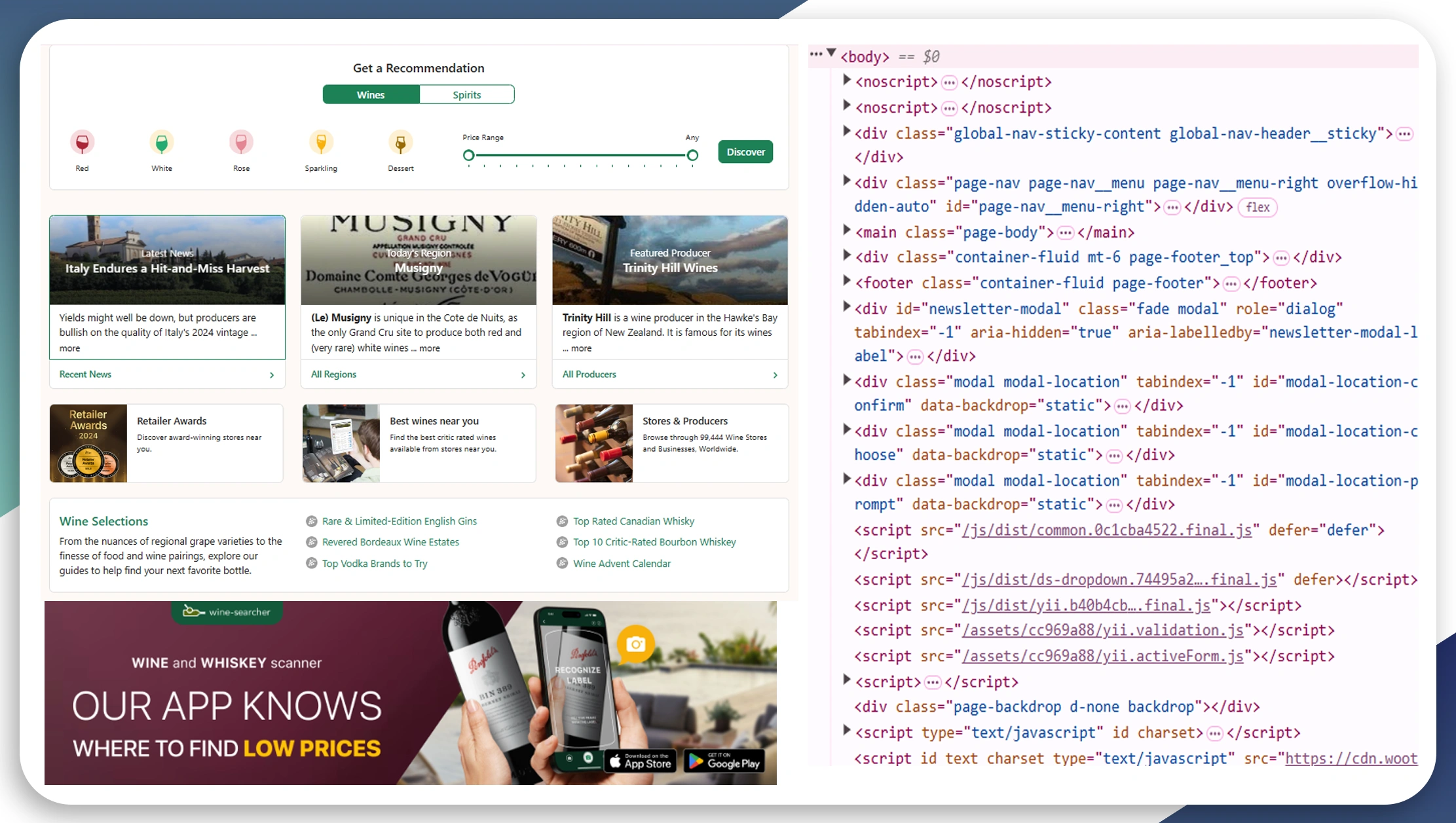Pick the Dessert wine glass icon

[400, 142]
